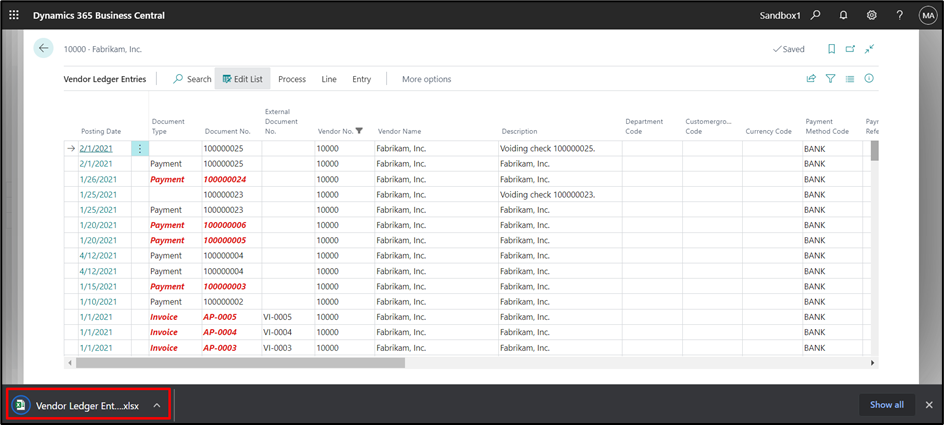Open posting date 1/26/2021 link
This screenshot has height=425, width=944.
[98, 179]
